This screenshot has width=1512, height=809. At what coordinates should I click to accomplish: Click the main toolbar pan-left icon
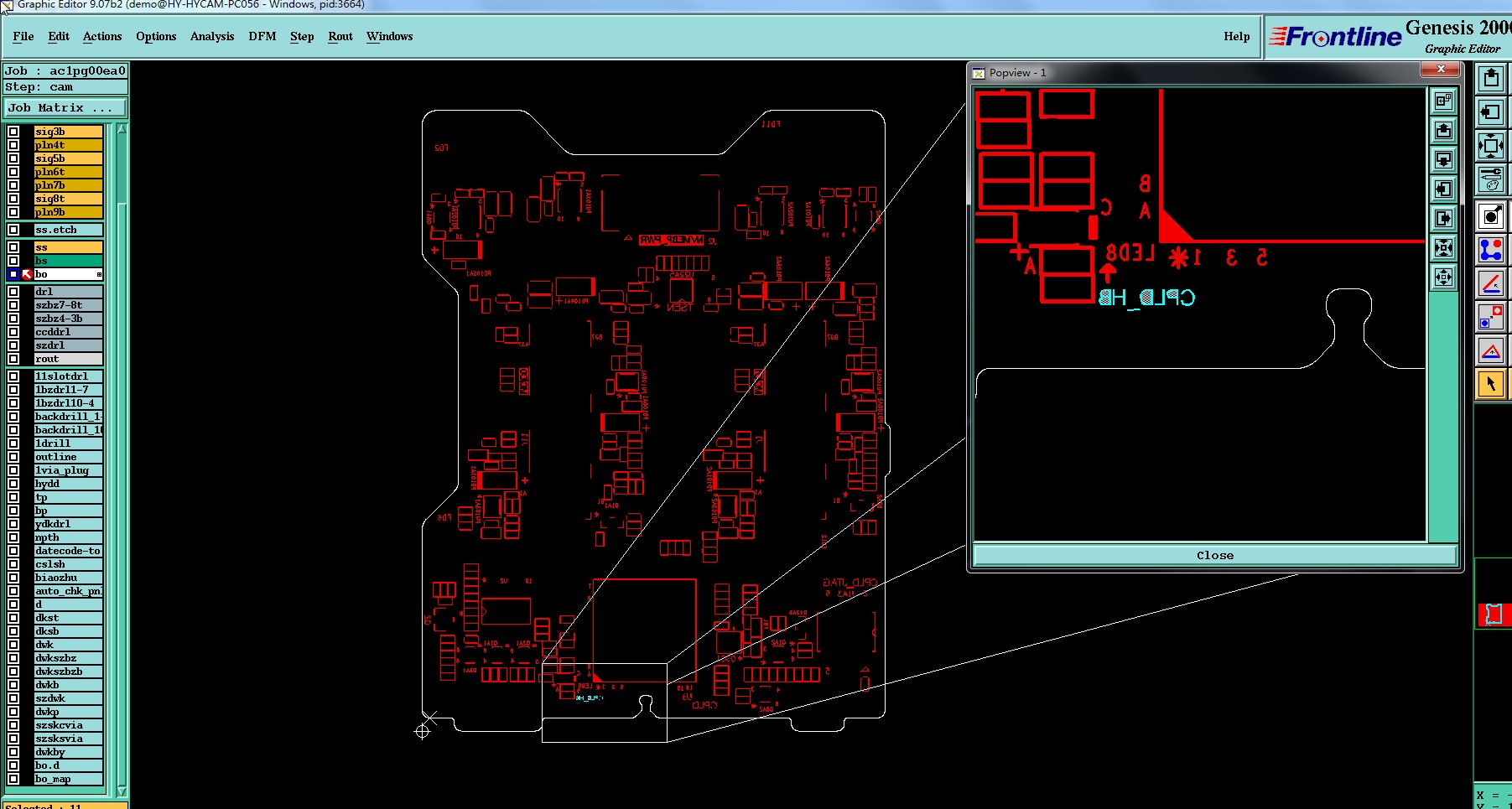pyautogui.click(x=1491, y=112)
